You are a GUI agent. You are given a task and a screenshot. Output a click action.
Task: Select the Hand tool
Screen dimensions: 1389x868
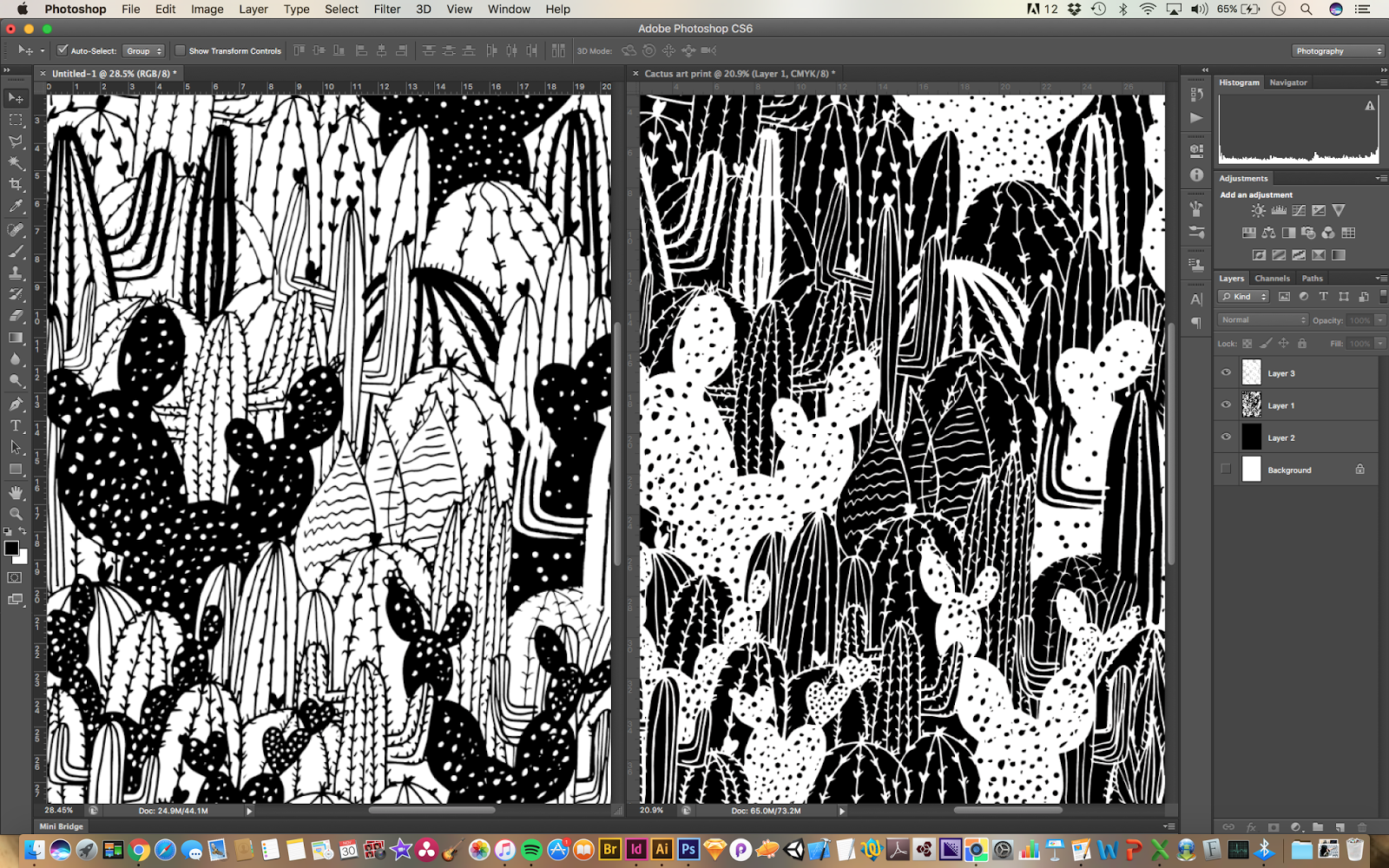point(16,492)
